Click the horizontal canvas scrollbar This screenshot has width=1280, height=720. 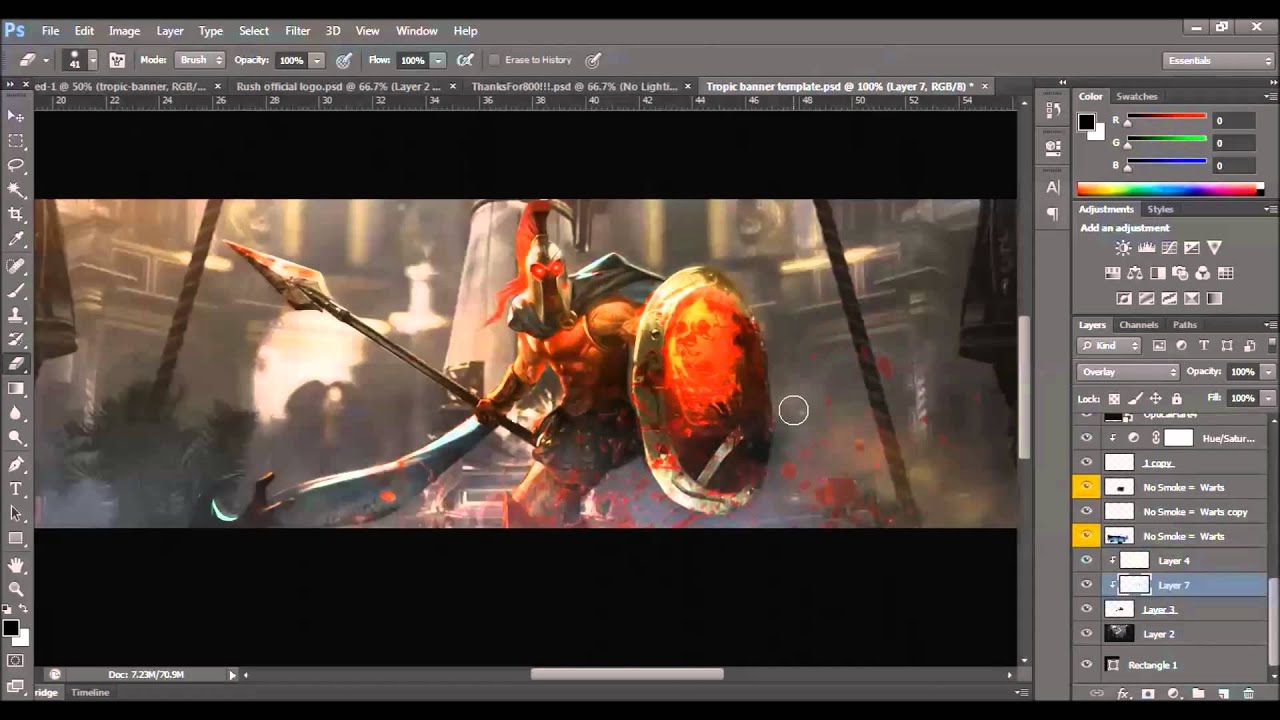pos(626,675)
